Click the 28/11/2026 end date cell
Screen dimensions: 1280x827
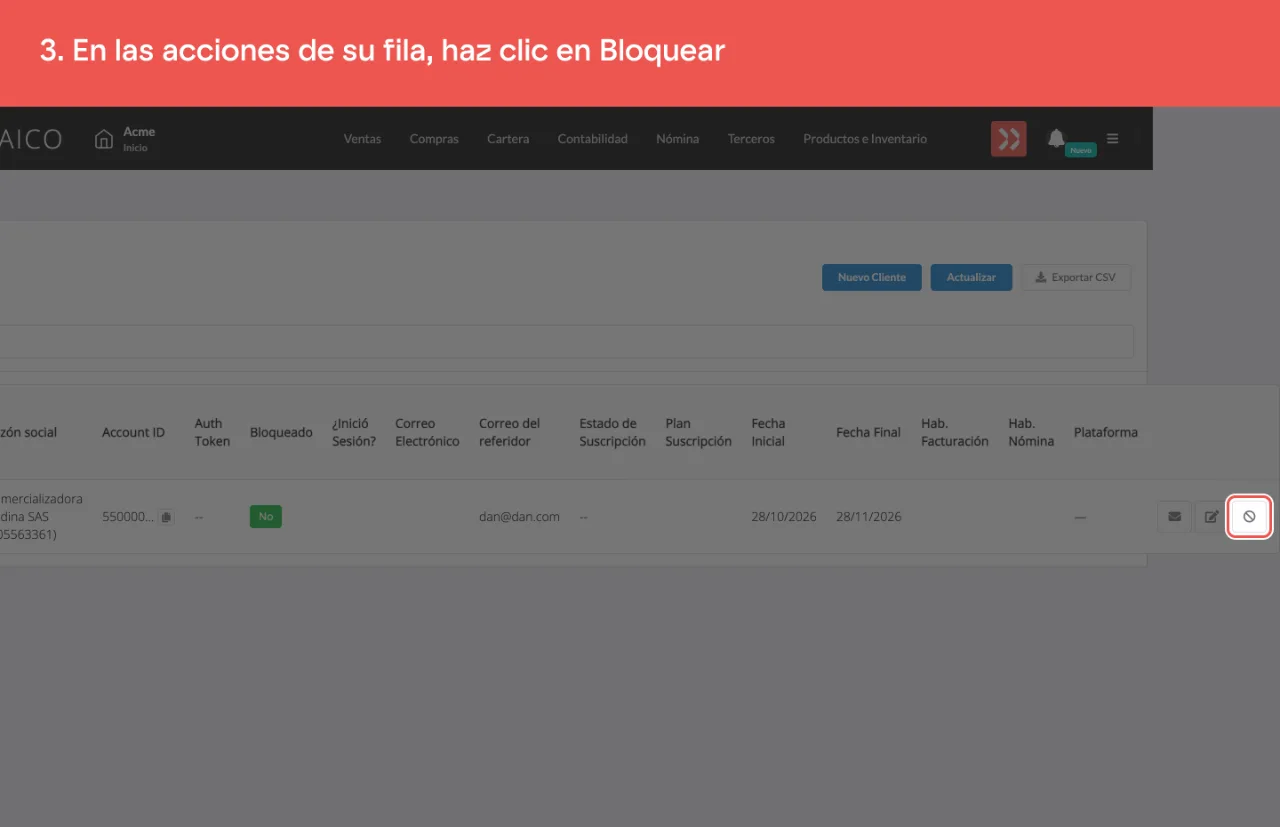(x=869, y=517)
